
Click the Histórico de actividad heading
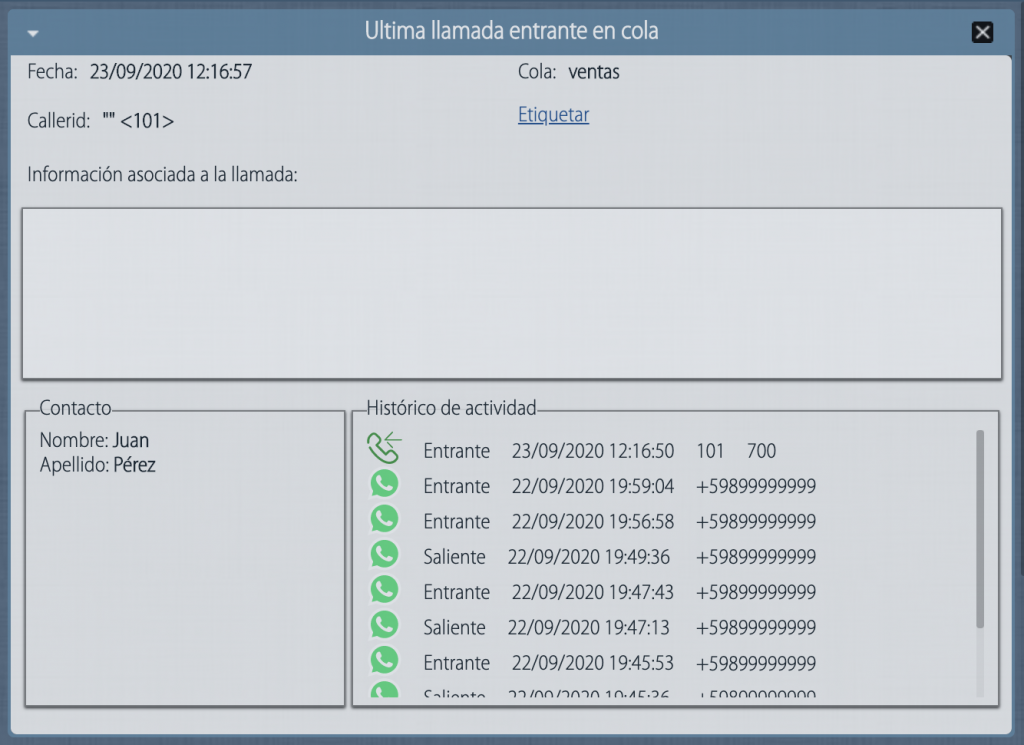tap(451, 408)
